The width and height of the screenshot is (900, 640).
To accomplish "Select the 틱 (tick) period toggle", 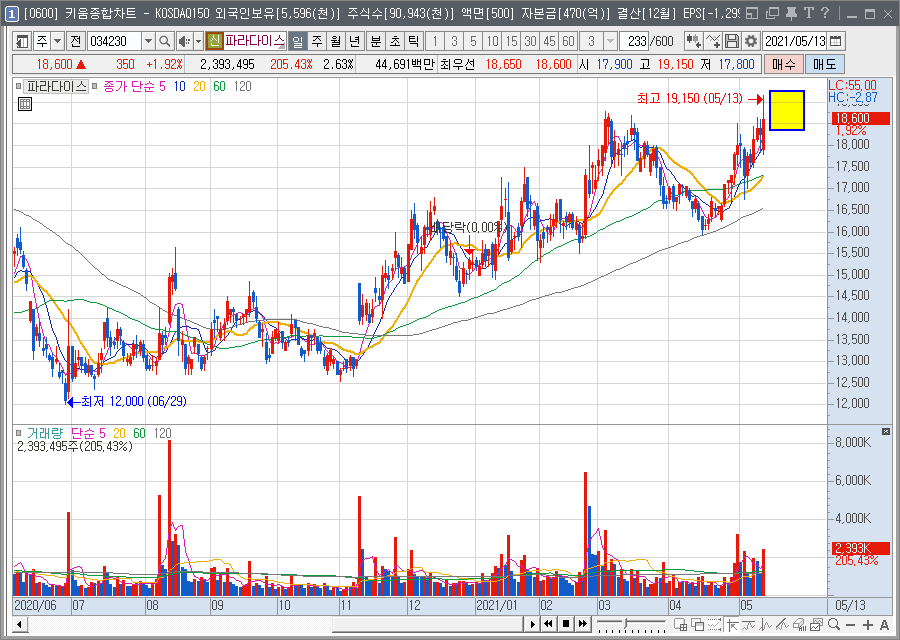I will 414,41.
